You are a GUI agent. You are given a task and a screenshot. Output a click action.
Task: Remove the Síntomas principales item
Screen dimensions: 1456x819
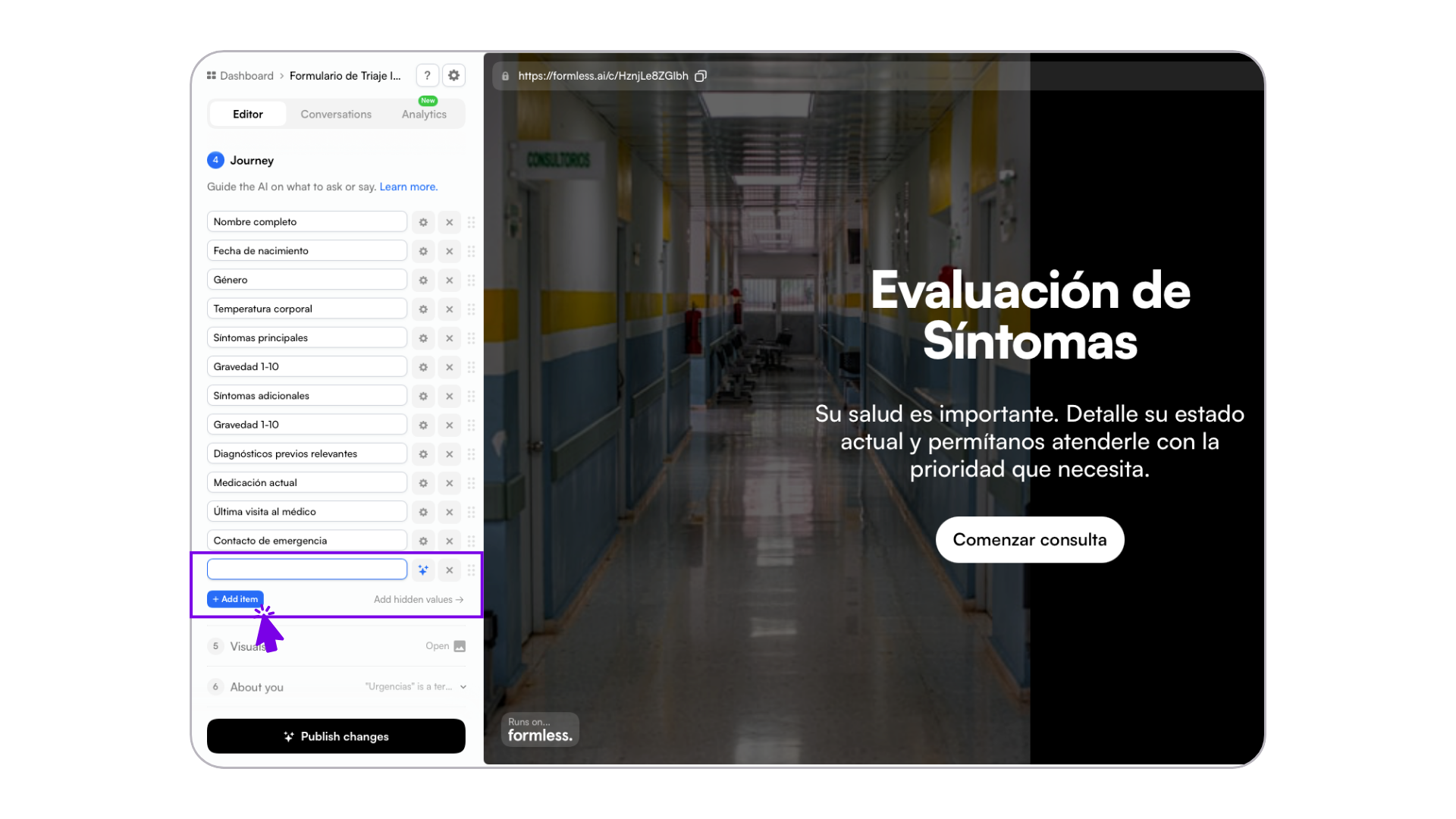[449, 338]
